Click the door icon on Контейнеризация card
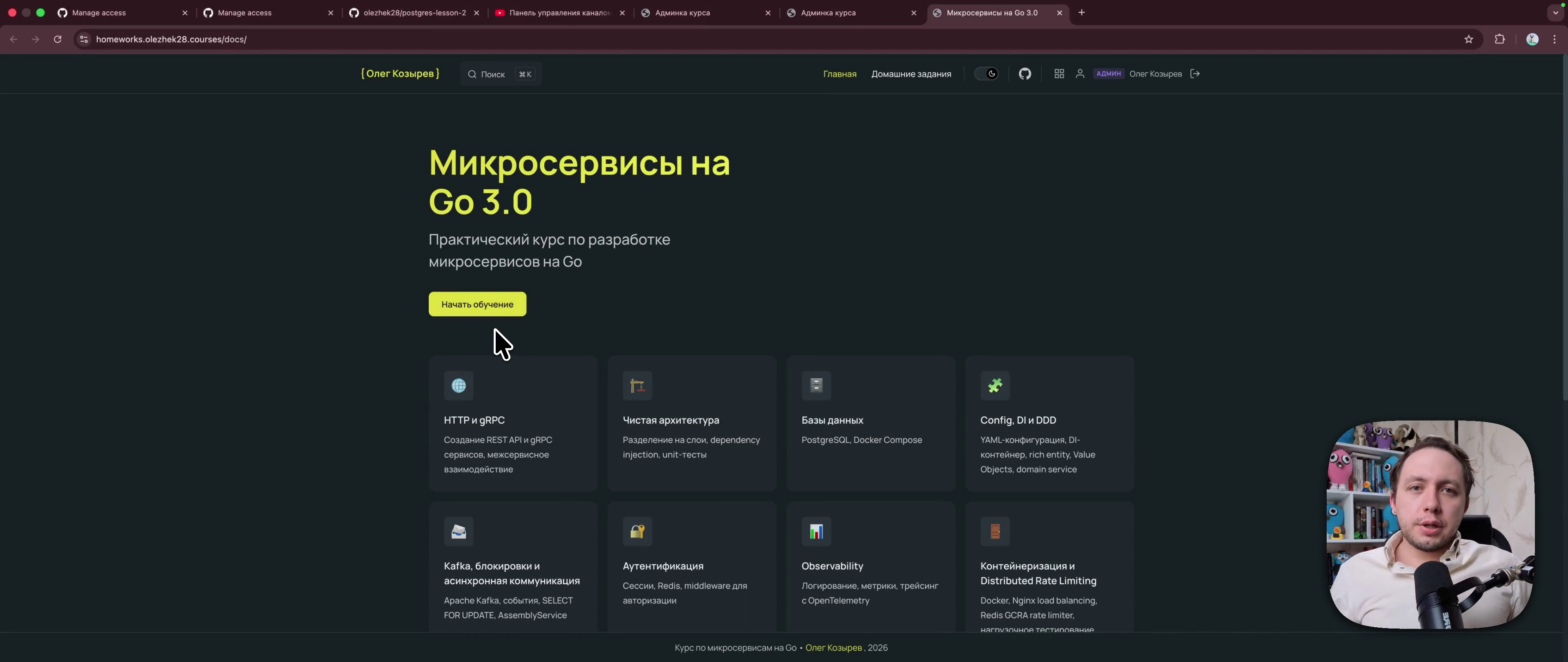This screenshot has width=1568, height=662. pos(995,532)
